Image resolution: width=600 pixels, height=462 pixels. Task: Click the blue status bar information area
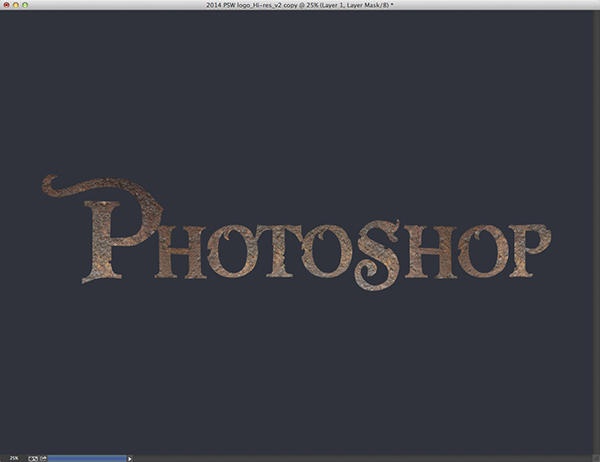[86, 457]
